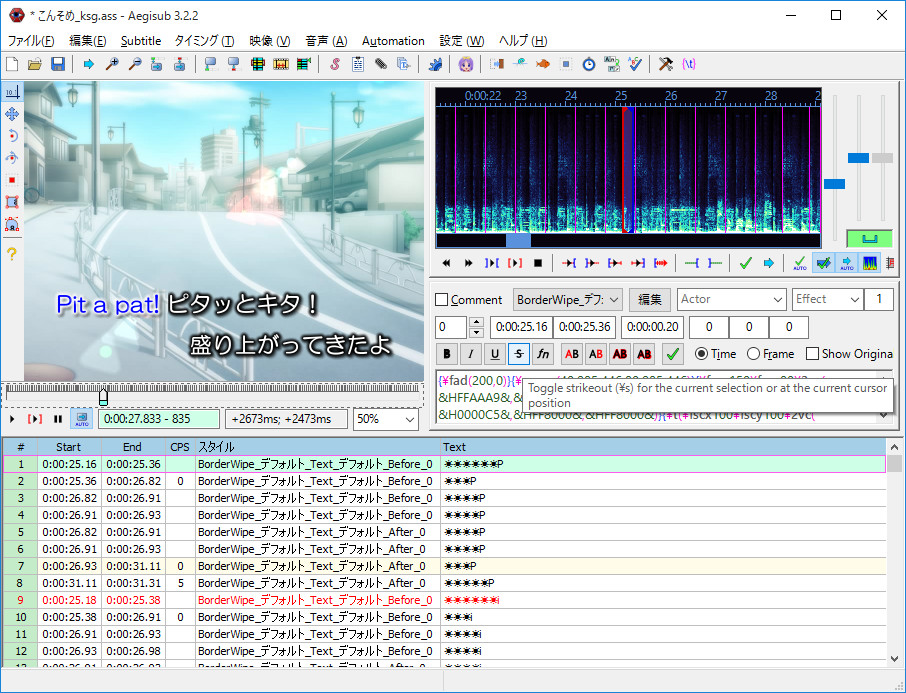Select the Frame radio button
906x693 pixels.
[753, 354]
